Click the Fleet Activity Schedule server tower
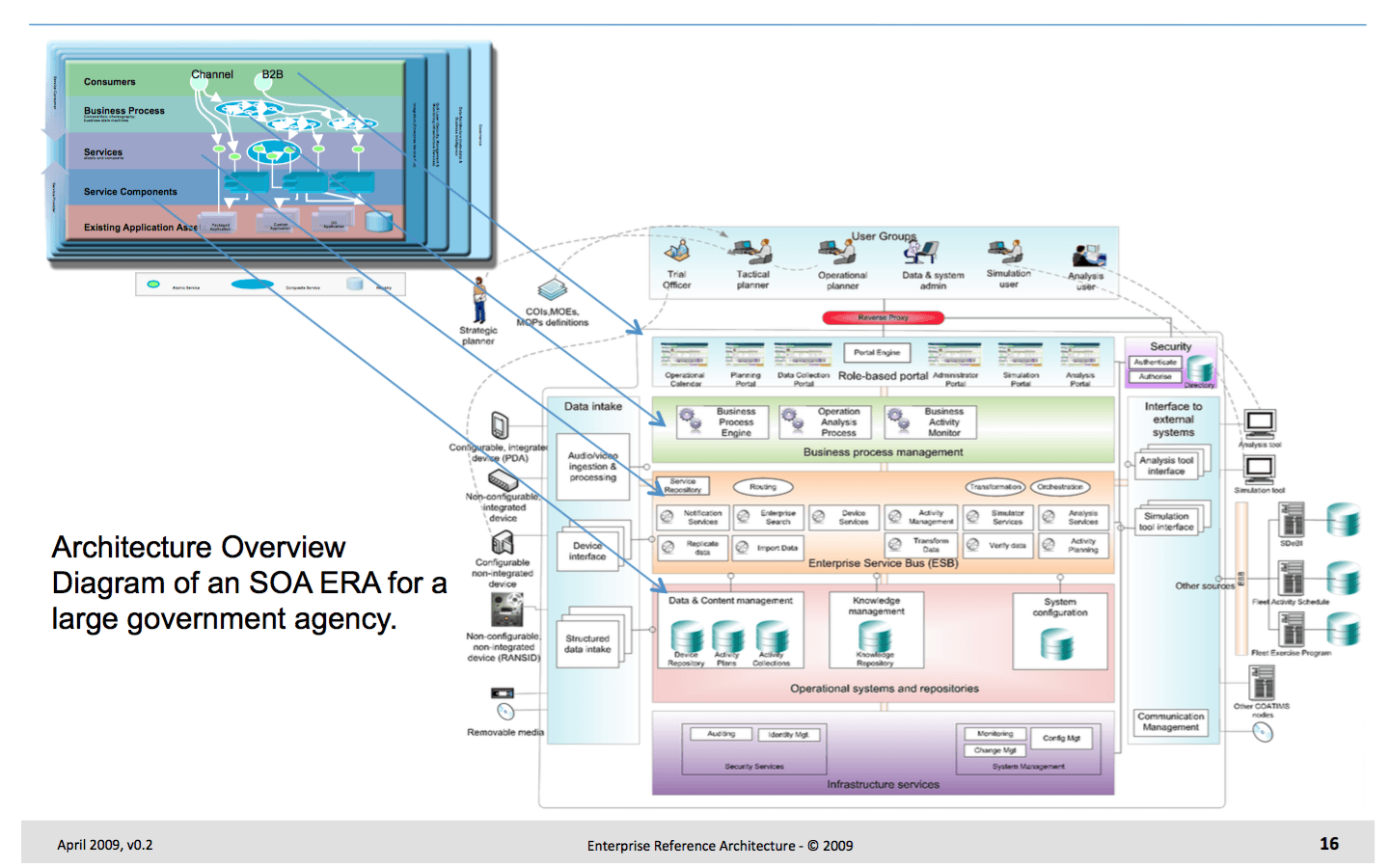The width and height of the screenshot is (1389, 868). tap(1292, 578)
